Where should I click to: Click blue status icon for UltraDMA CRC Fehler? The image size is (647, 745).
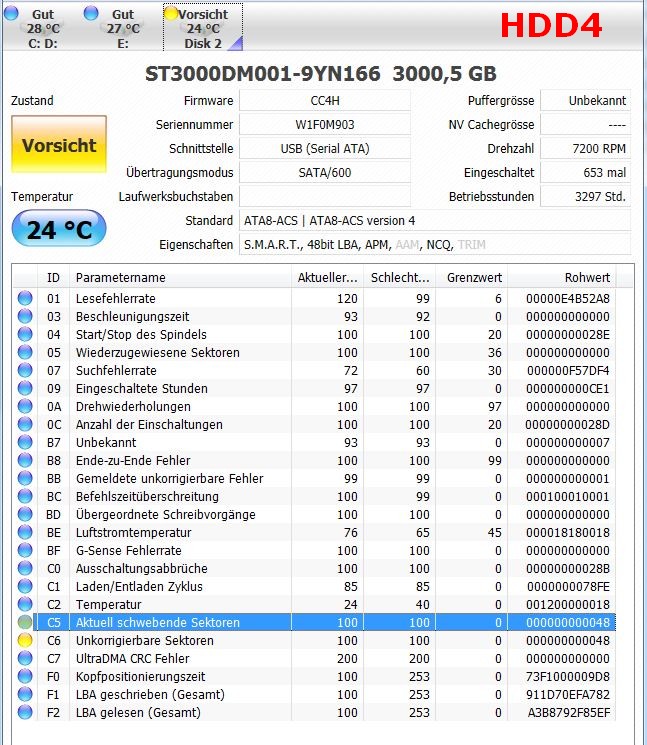(x=25, y=658)
